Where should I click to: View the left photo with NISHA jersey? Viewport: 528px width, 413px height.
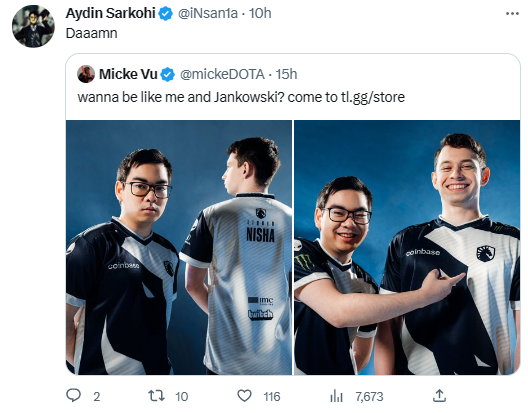[x=179, y=247]
